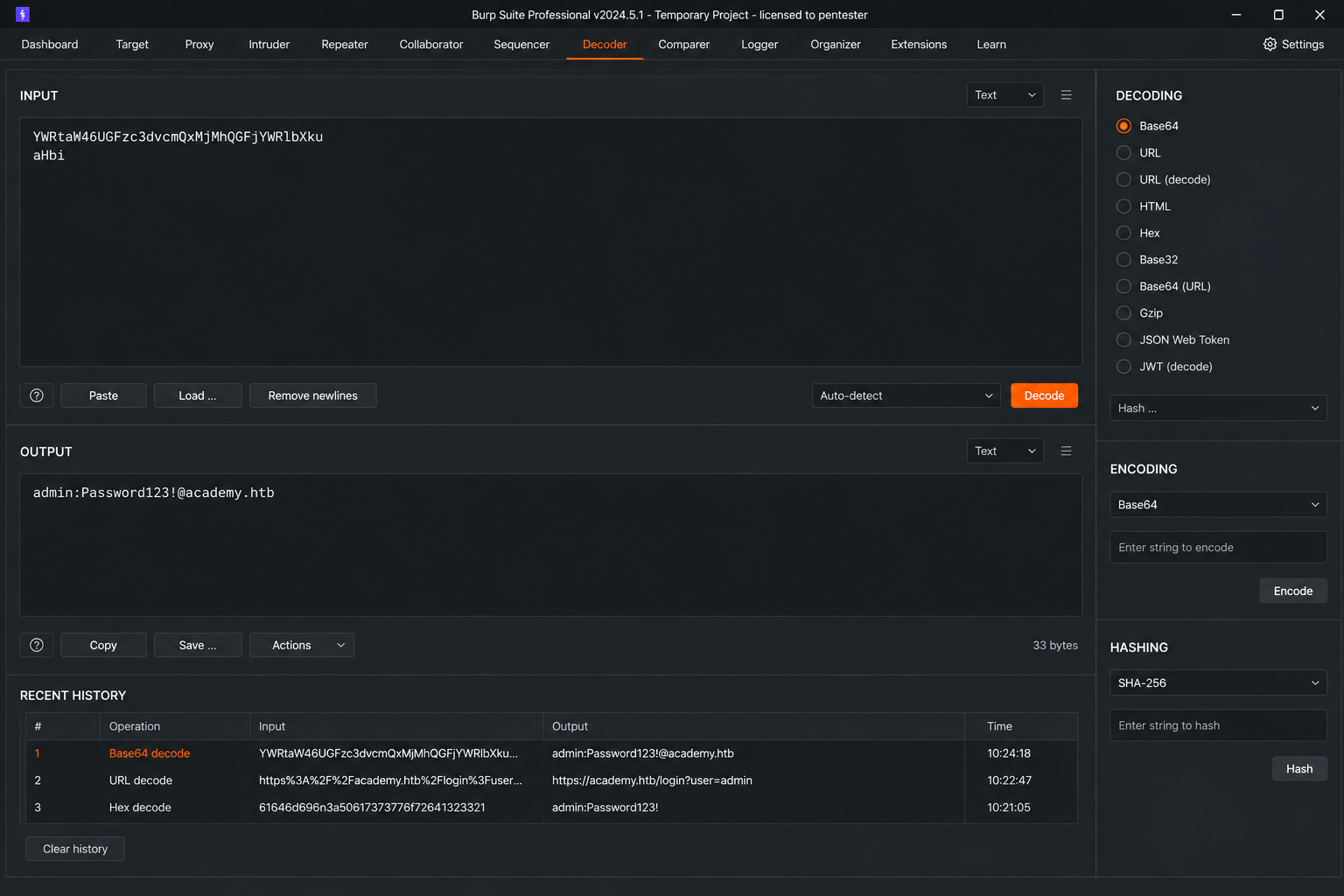The width and height of the screenshot is (1344, 896).
Task: Select the Hex decoding radio button
Action: click(x=1123, y=233)
